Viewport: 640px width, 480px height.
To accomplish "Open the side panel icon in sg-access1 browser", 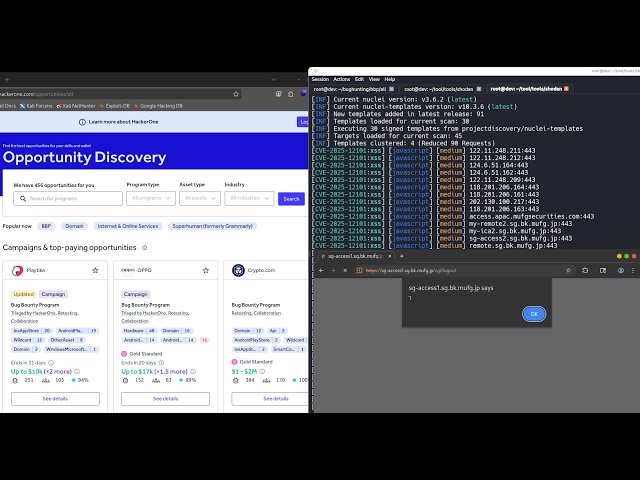I will (603, 270).
